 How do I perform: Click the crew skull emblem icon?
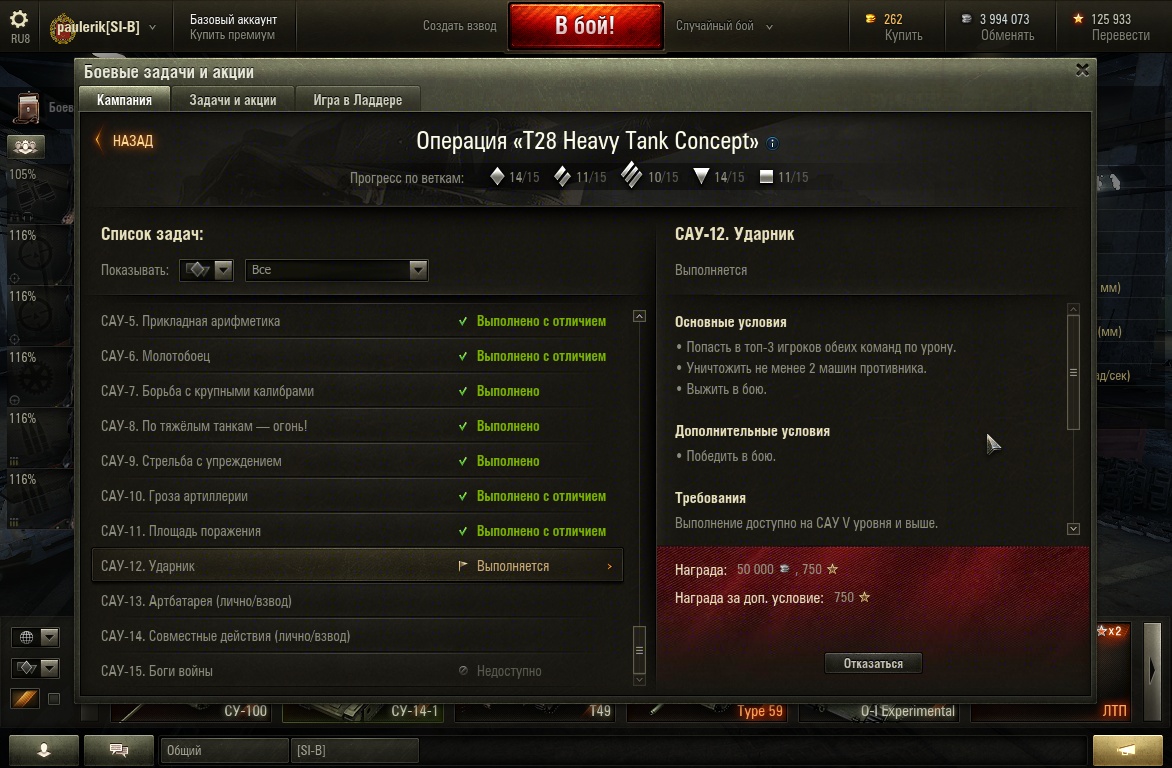click(25, 147)
